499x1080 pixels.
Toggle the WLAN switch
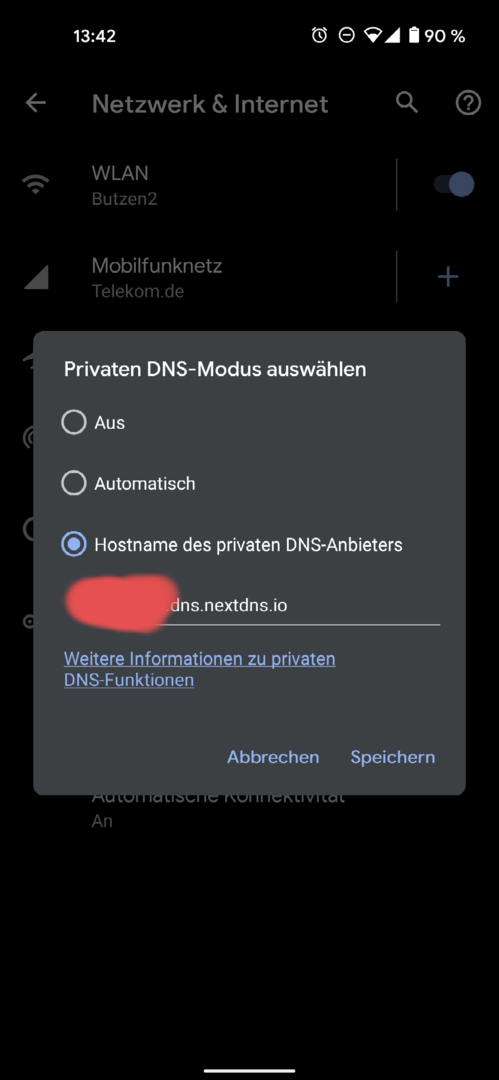[454, 184]
